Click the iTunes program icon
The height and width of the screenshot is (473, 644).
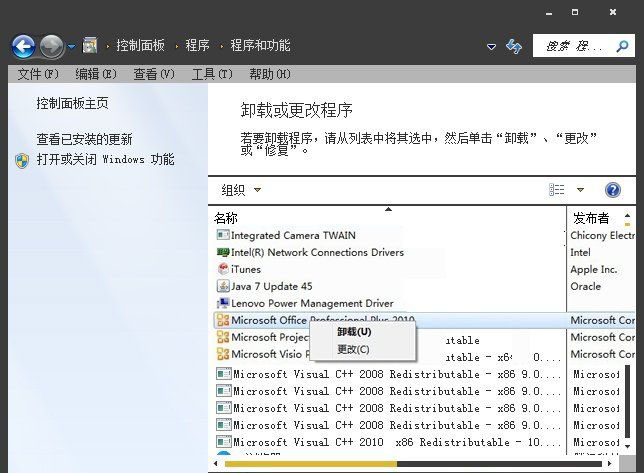(x=223, y=269)
